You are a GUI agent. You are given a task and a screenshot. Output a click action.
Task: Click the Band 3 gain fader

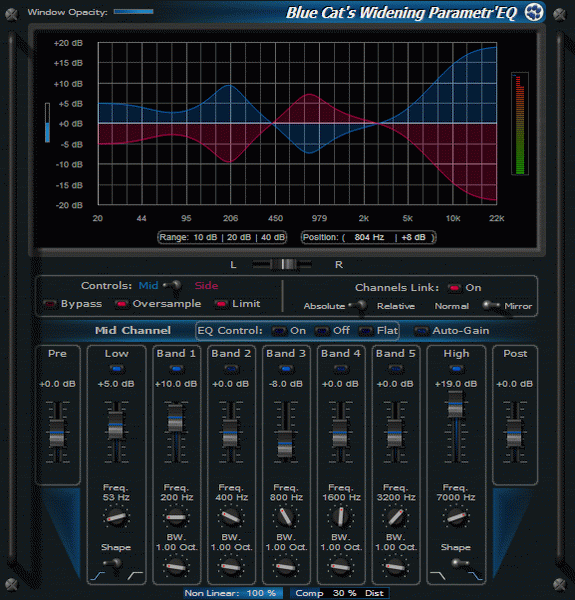(285, 444)
